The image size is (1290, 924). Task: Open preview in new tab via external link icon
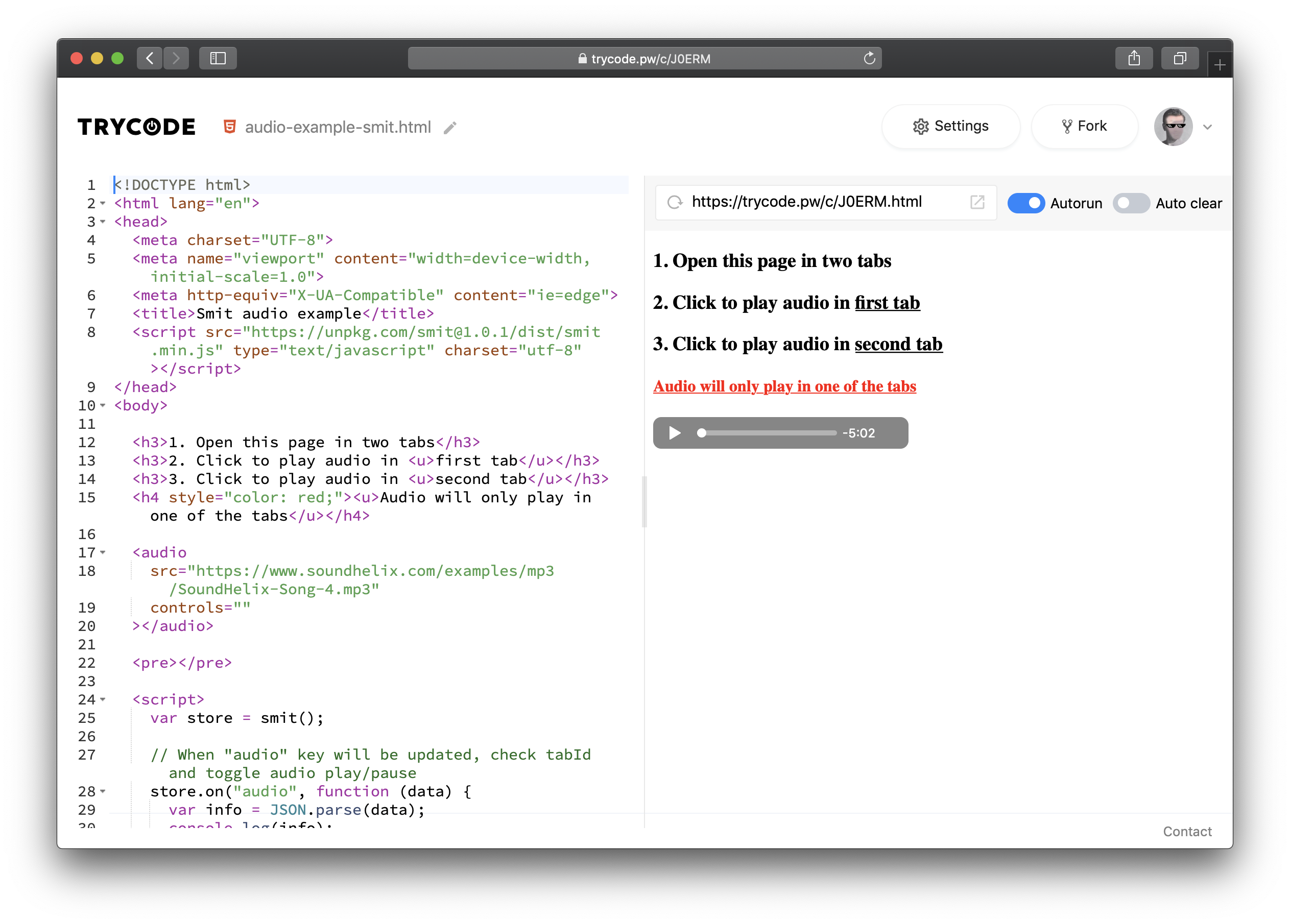[977, 202]
